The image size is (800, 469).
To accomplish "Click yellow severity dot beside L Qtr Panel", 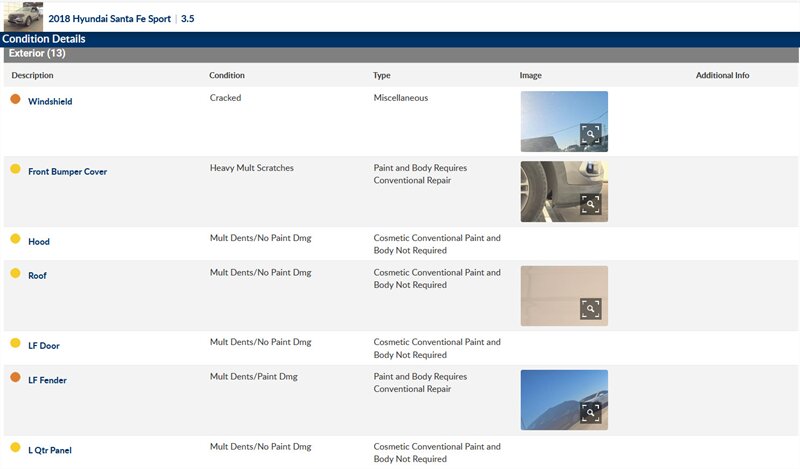I will pyautogui.click(x=15, y=448).
